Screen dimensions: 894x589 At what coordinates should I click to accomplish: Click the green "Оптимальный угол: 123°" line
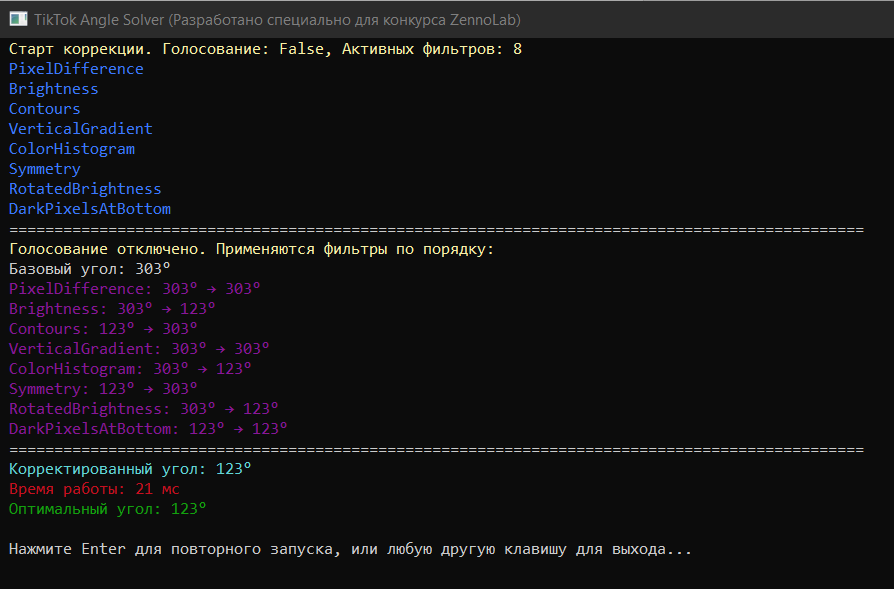click(108, 509)
